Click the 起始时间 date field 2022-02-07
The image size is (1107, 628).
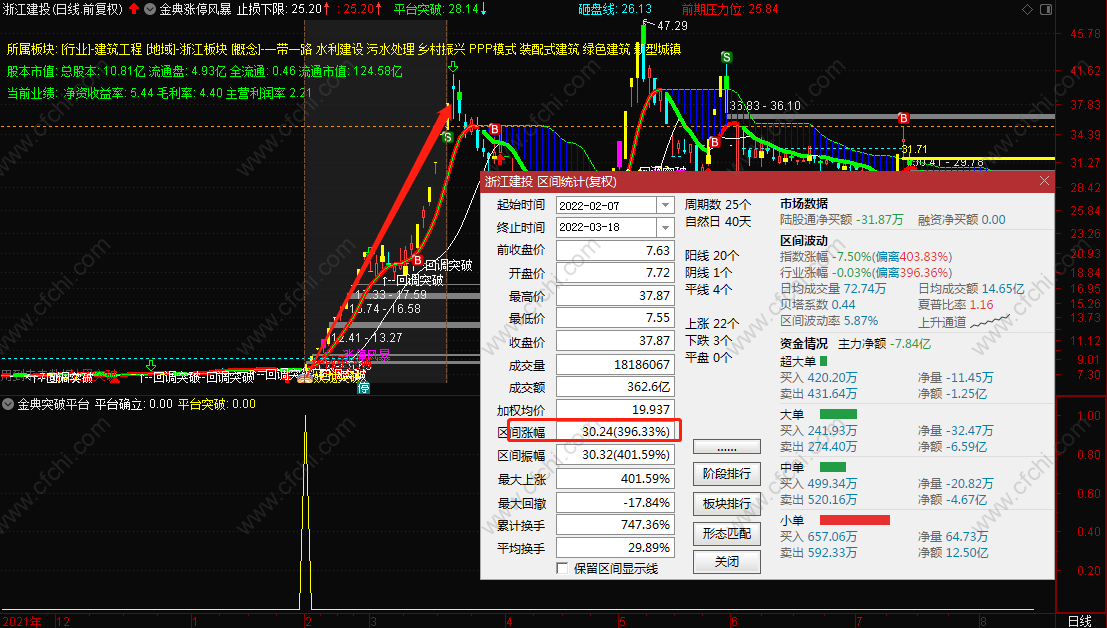[x=606, y=205]
